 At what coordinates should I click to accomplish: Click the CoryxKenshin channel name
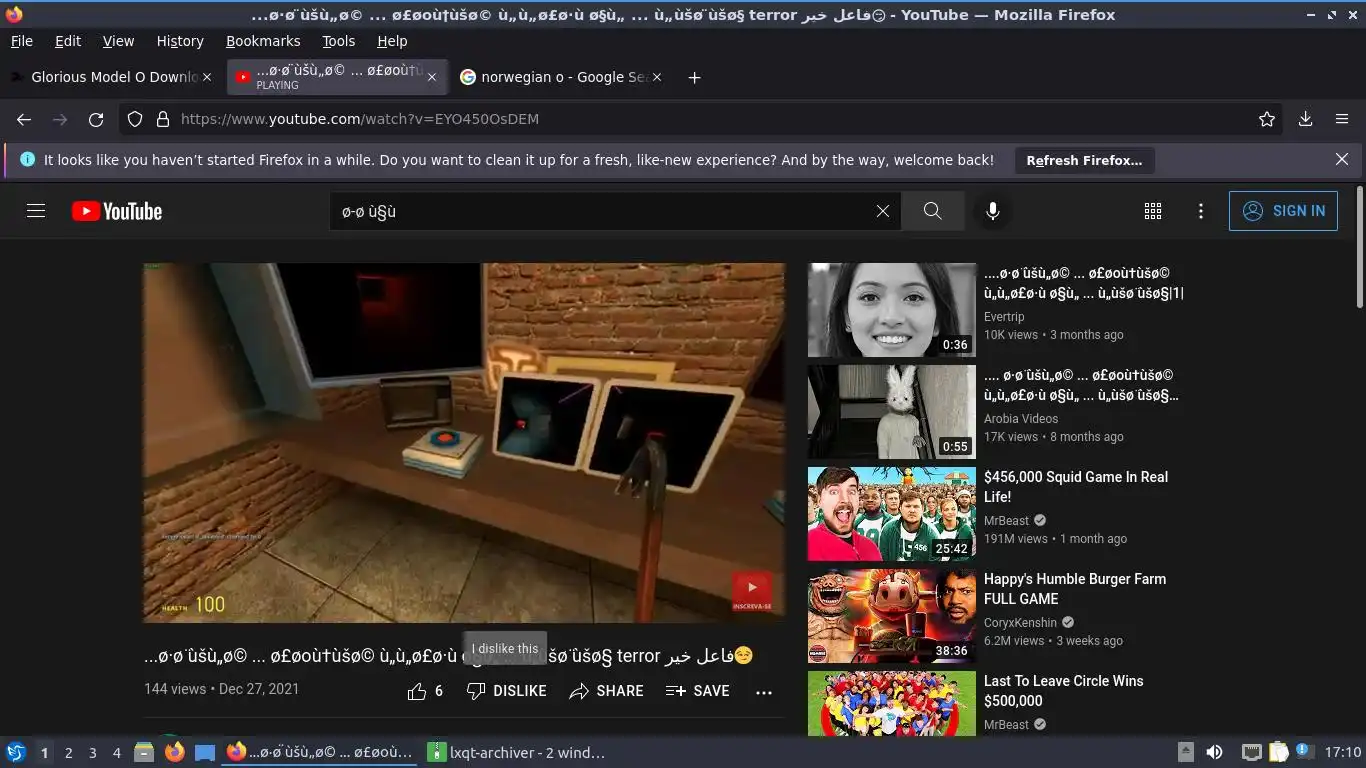(x=1020, y=623)
